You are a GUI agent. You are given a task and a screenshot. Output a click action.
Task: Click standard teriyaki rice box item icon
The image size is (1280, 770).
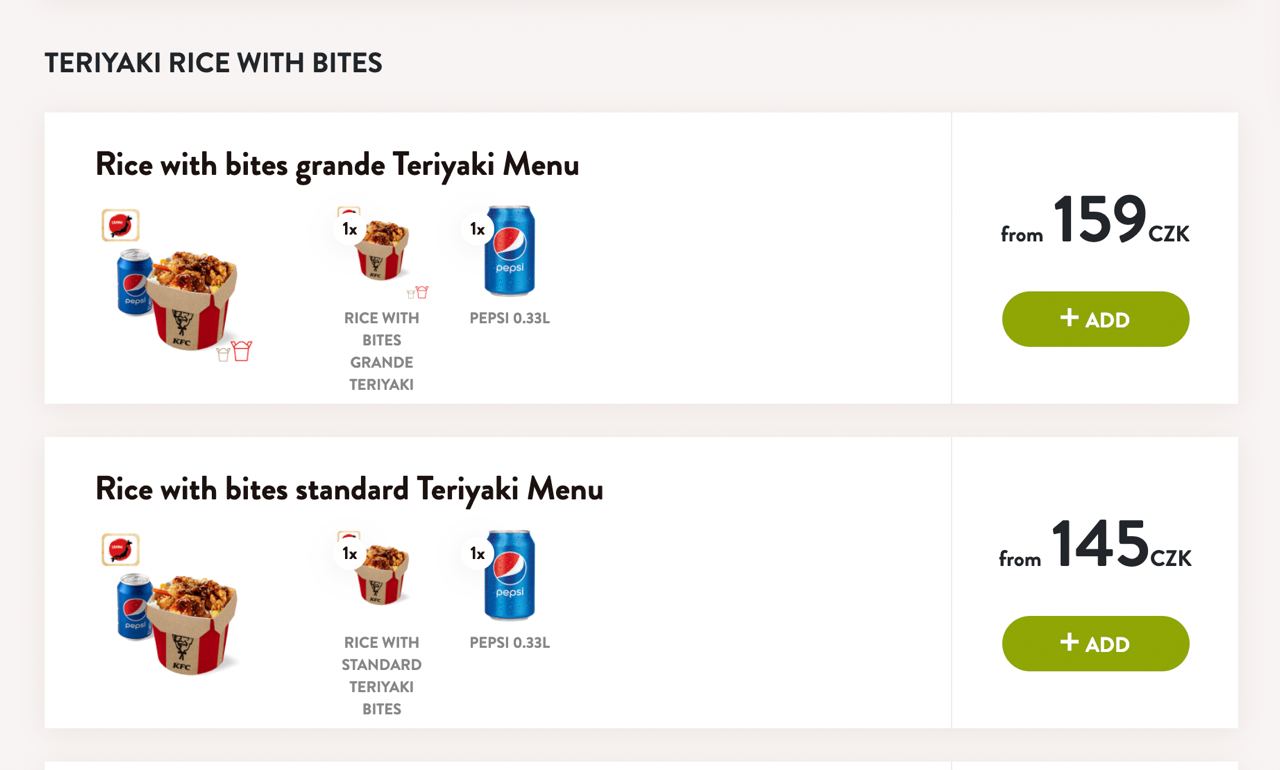[382, 574]
